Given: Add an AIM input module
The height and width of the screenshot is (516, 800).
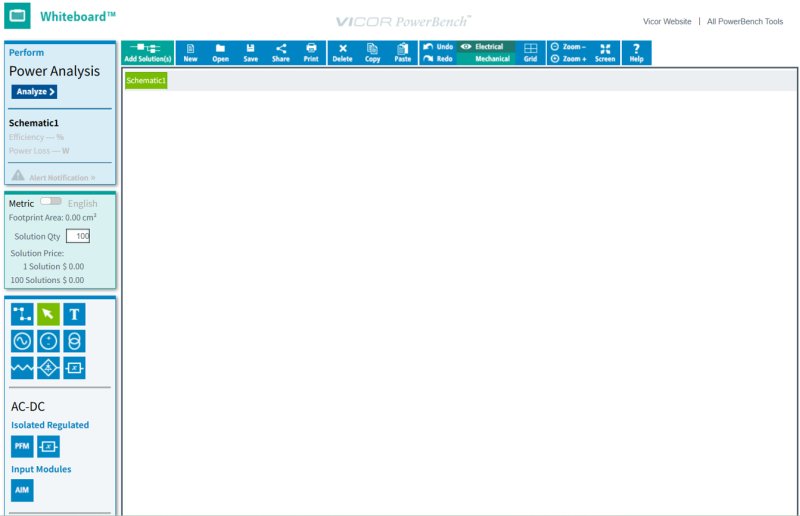Looking at the screenshot, I should click(22, 490).
